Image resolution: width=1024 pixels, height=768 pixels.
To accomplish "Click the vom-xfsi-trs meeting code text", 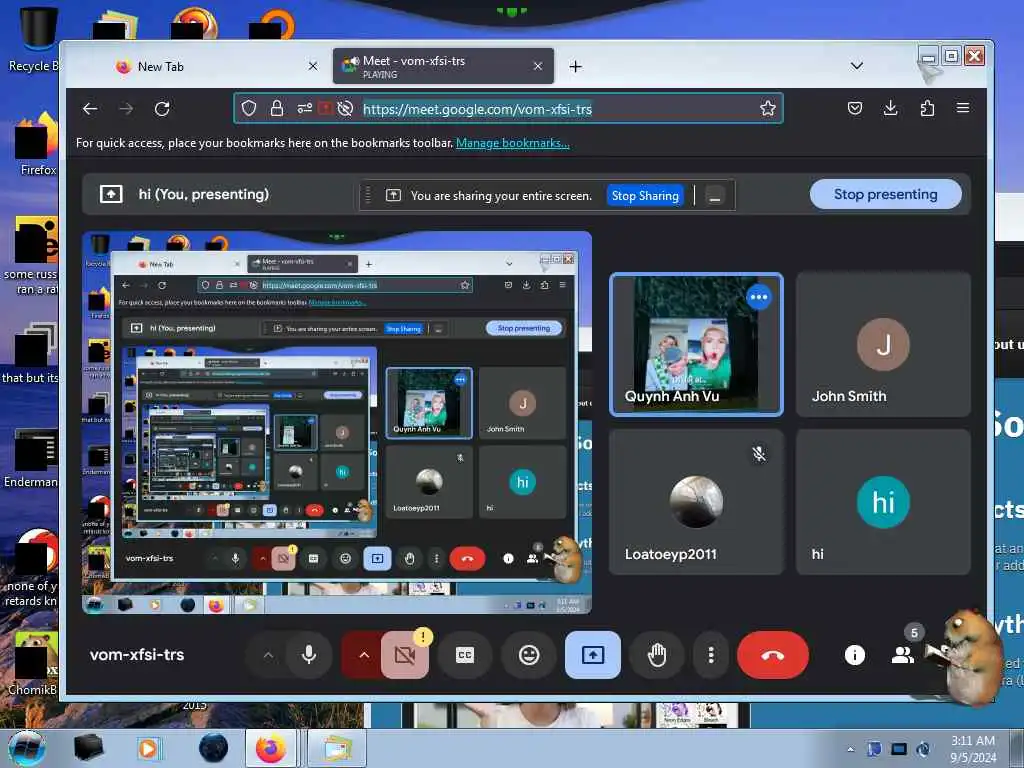I will coord(137,655).
